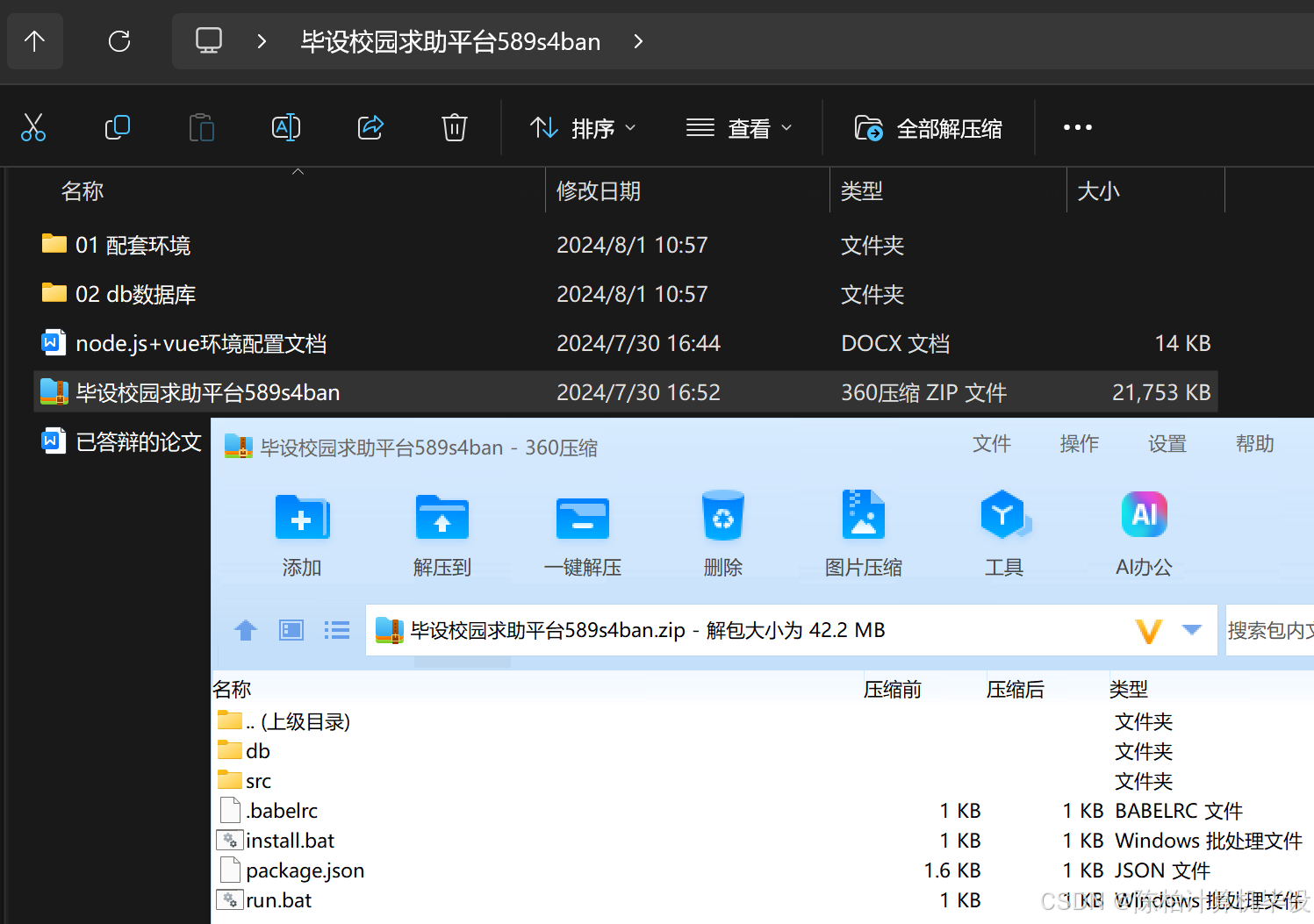The height and width of the screenshot is (924, 1314).
Task: Select the package.json file
Action: (x=291, y=870)
